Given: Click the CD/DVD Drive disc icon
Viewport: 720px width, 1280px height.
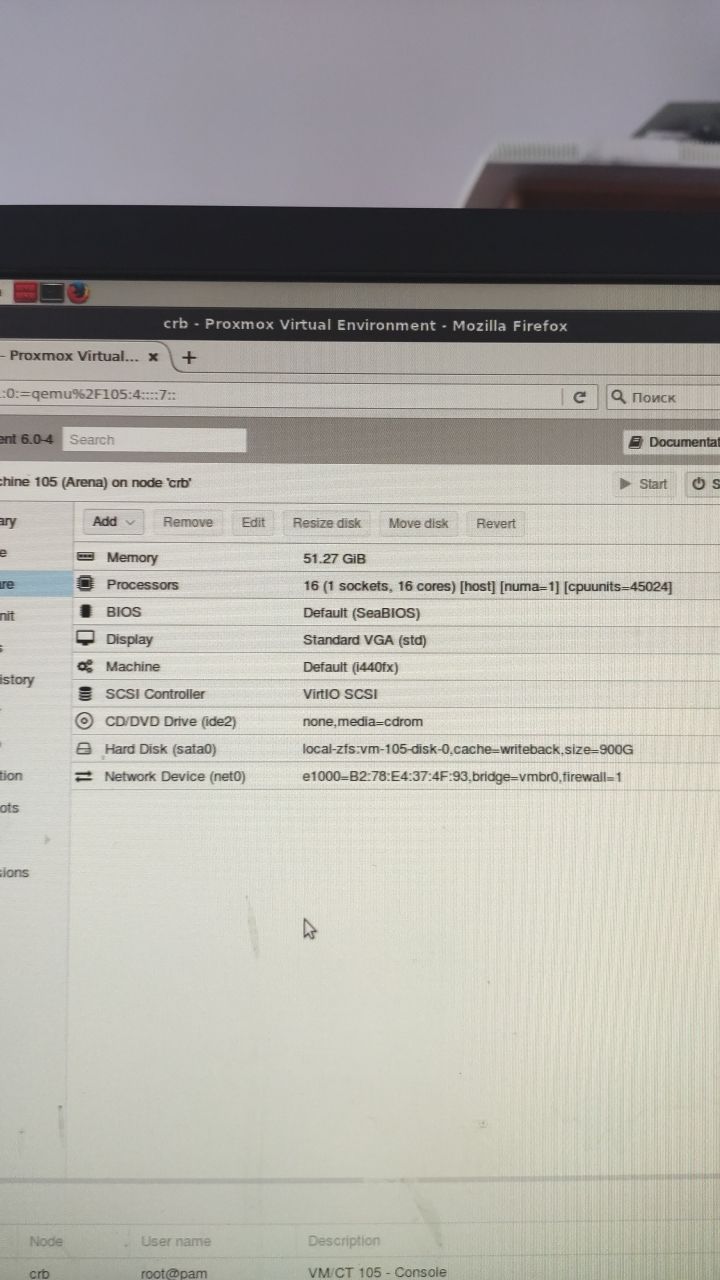Looking at the screenshot, I should pos(85,721).
